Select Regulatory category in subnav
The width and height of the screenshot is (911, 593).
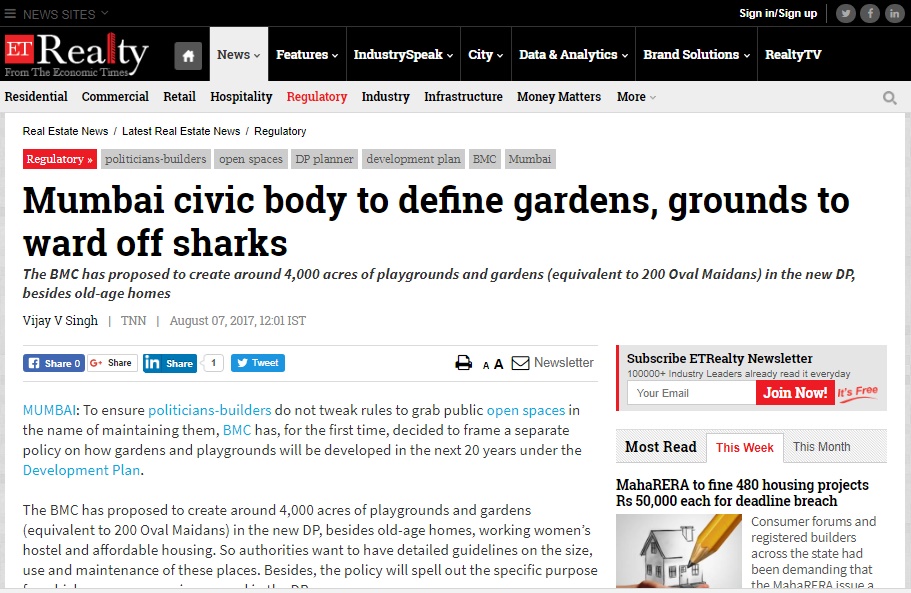[317, 97]
